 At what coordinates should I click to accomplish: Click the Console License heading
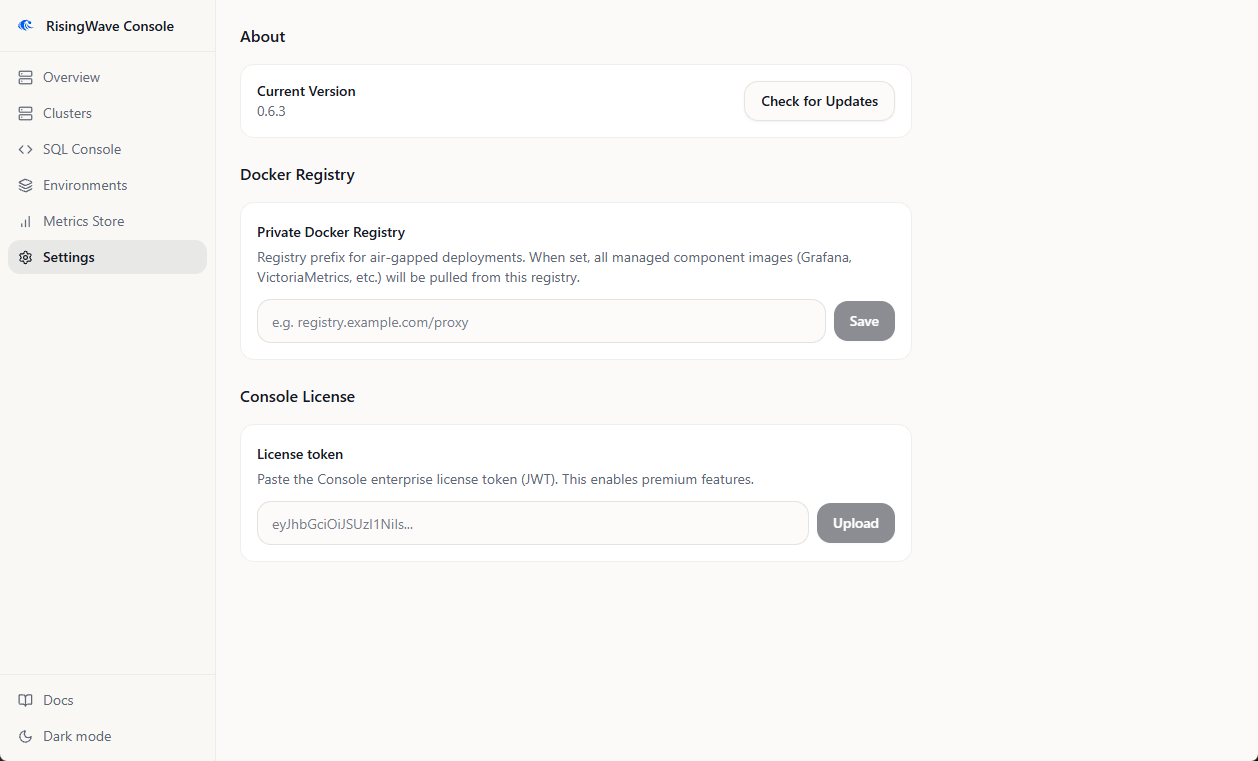tap(297, 396)
